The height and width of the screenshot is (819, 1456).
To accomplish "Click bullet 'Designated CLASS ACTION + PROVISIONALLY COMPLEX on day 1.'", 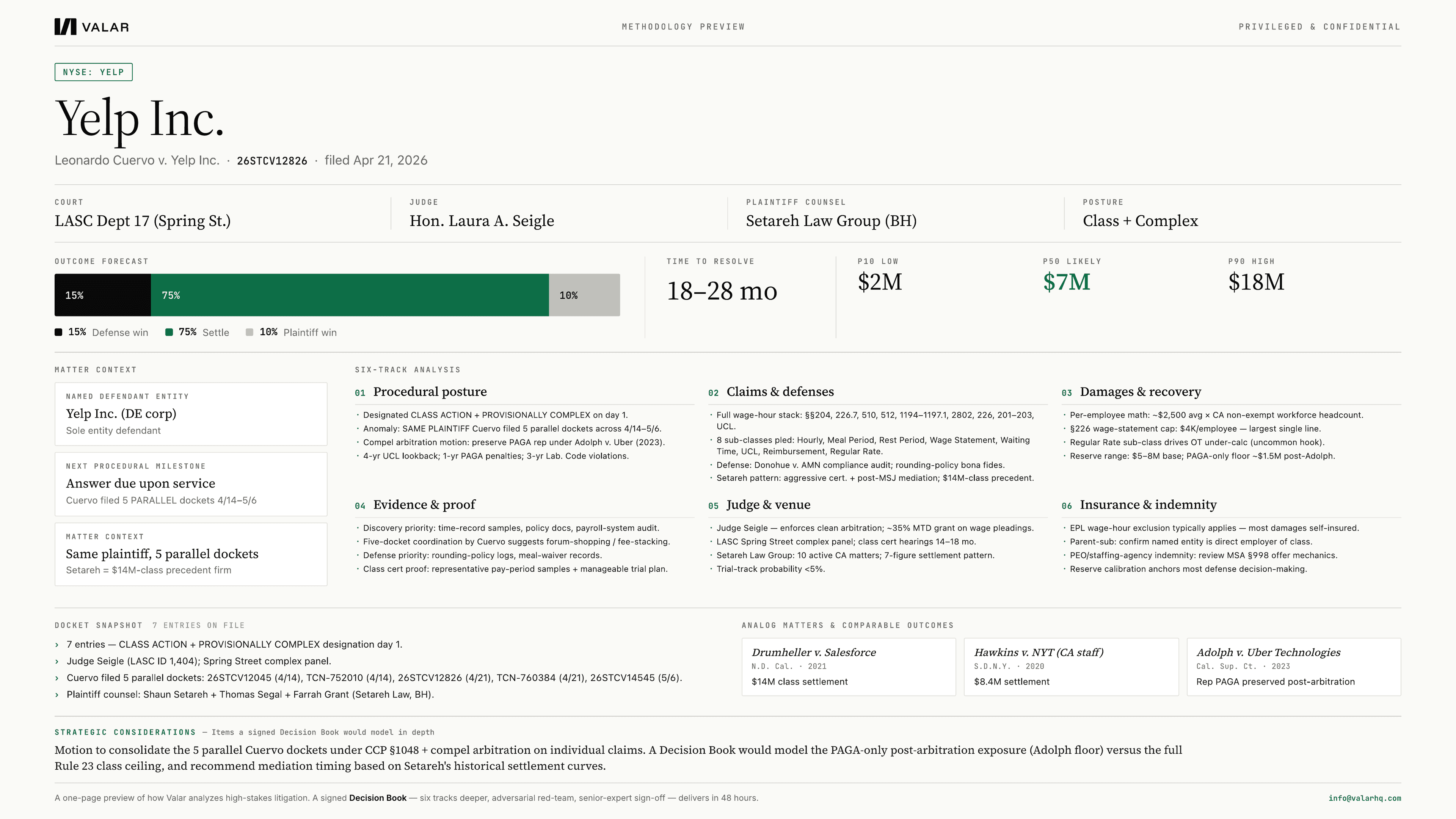I will pos(495,415).
